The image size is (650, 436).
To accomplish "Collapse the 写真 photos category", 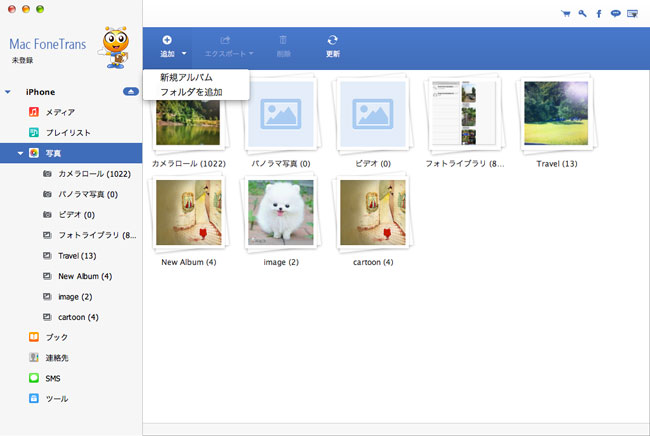I will 20,153.
